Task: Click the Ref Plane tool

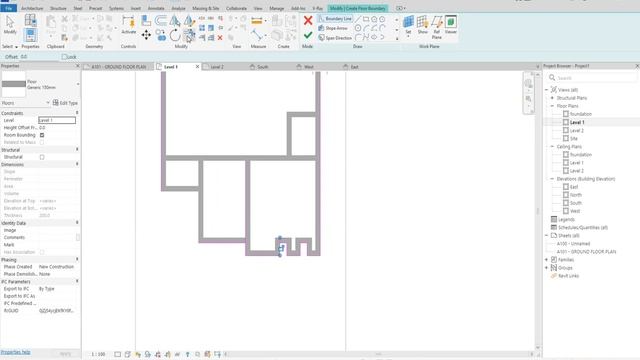Action: (437, 27)
